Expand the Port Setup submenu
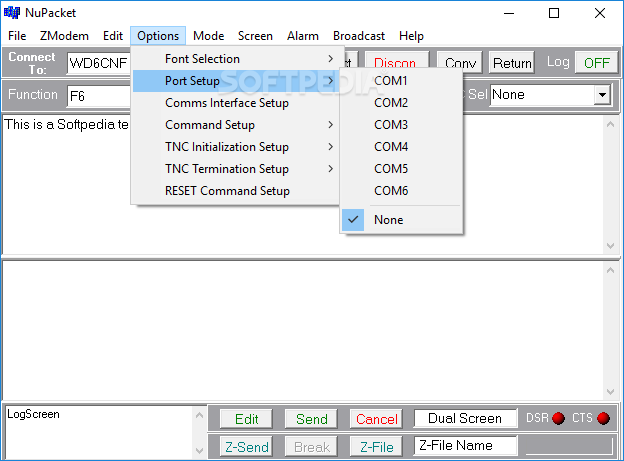Viewport: 624px width, 461px height. 237,81
